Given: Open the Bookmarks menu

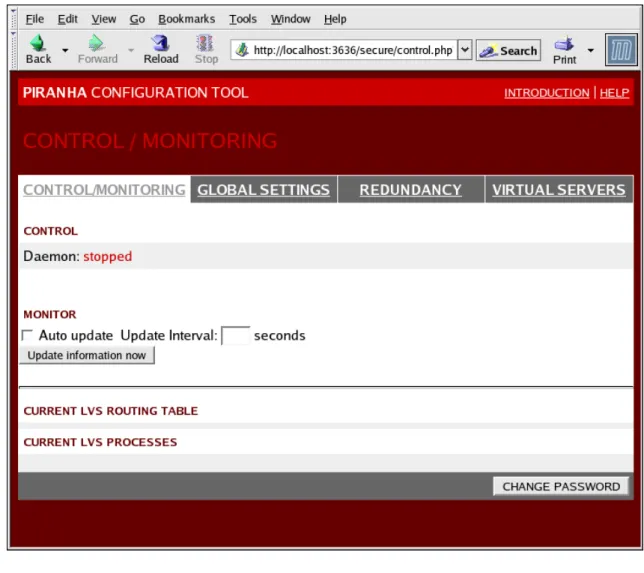Looking at the screenshot, I should [x=186, y=19].
